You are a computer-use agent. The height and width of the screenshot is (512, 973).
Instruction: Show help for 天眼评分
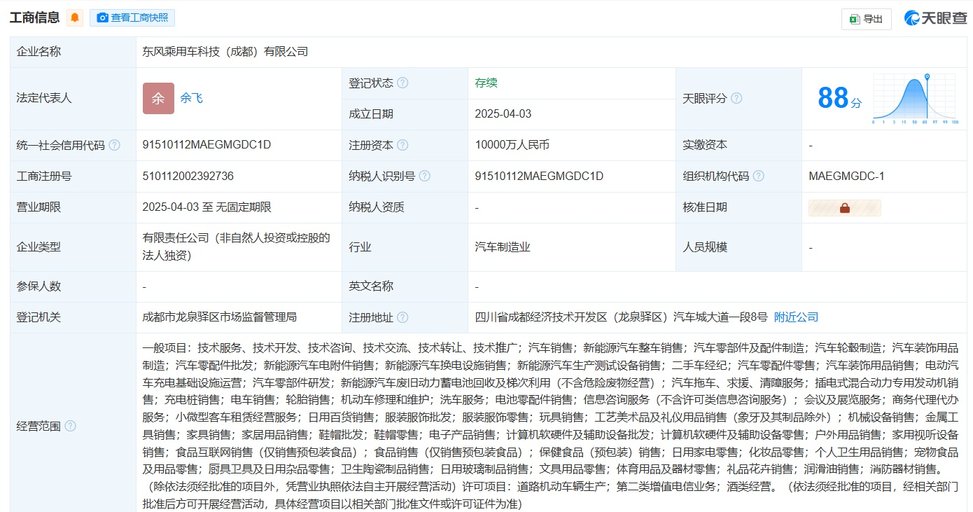pos(737,98)
